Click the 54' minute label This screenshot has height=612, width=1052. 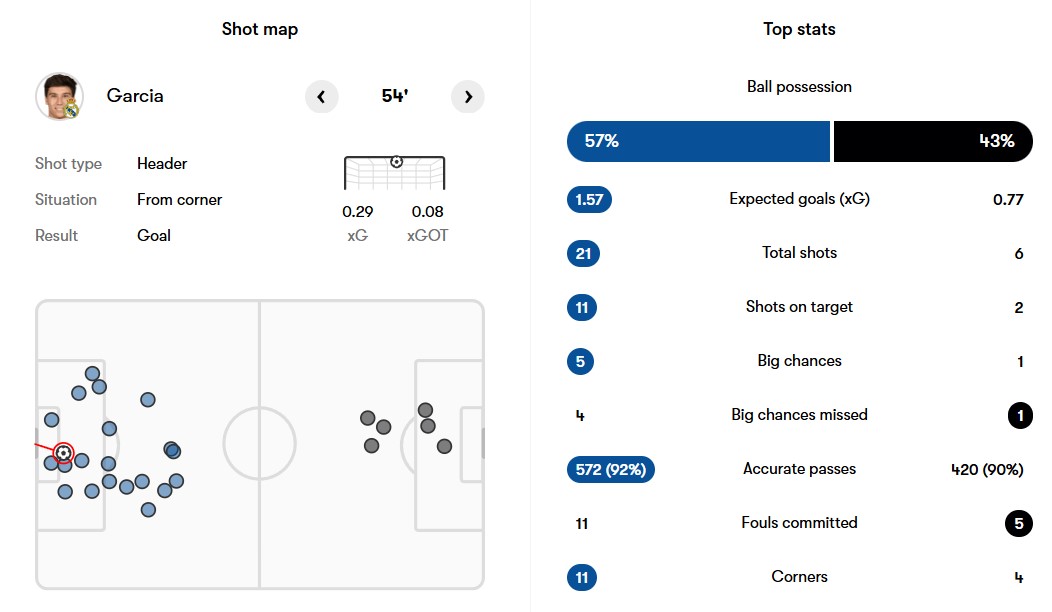tap(395, 96)
